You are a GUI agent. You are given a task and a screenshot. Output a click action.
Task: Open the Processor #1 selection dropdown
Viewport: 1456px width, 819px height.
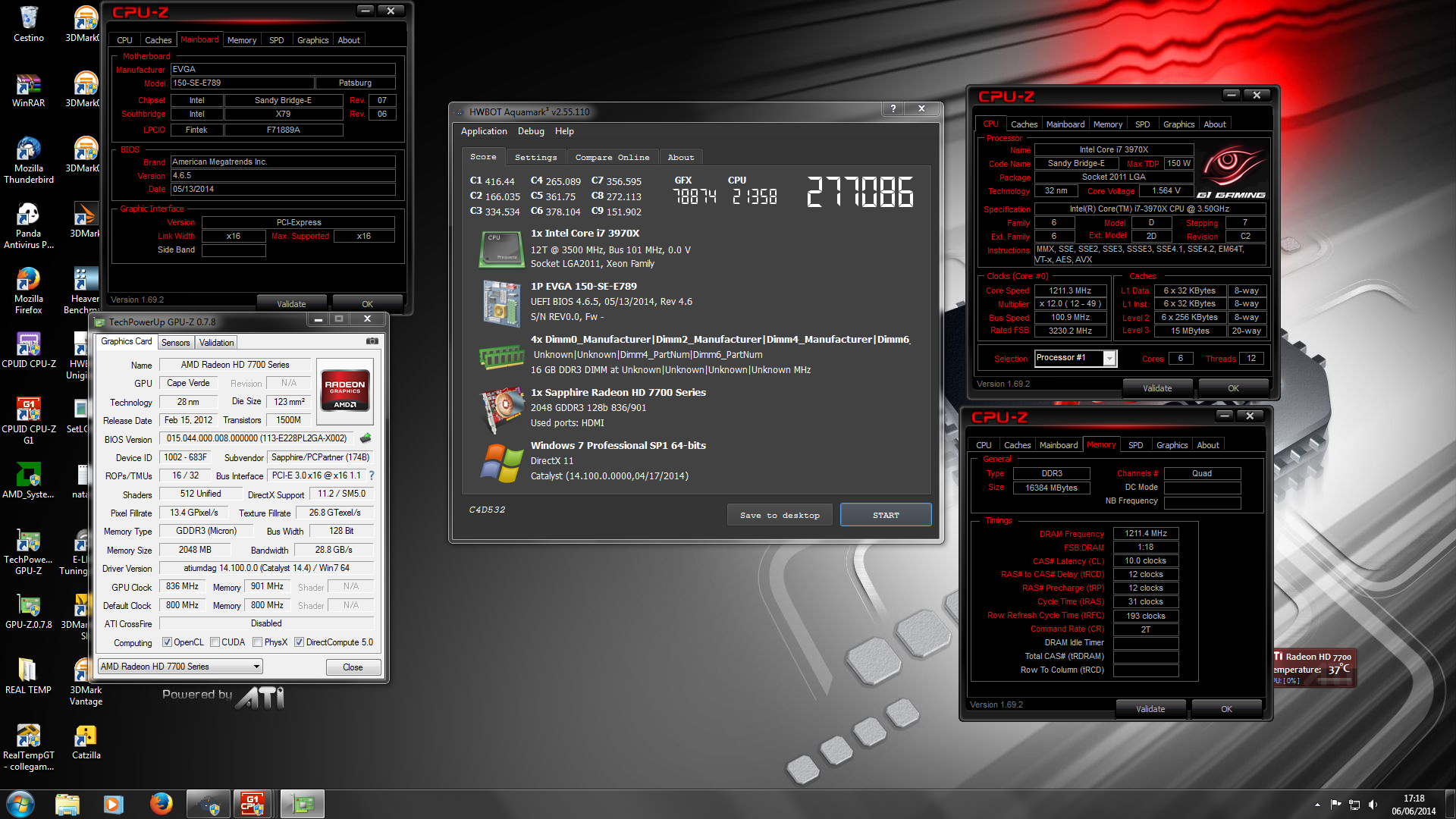tap(1075, 358)
